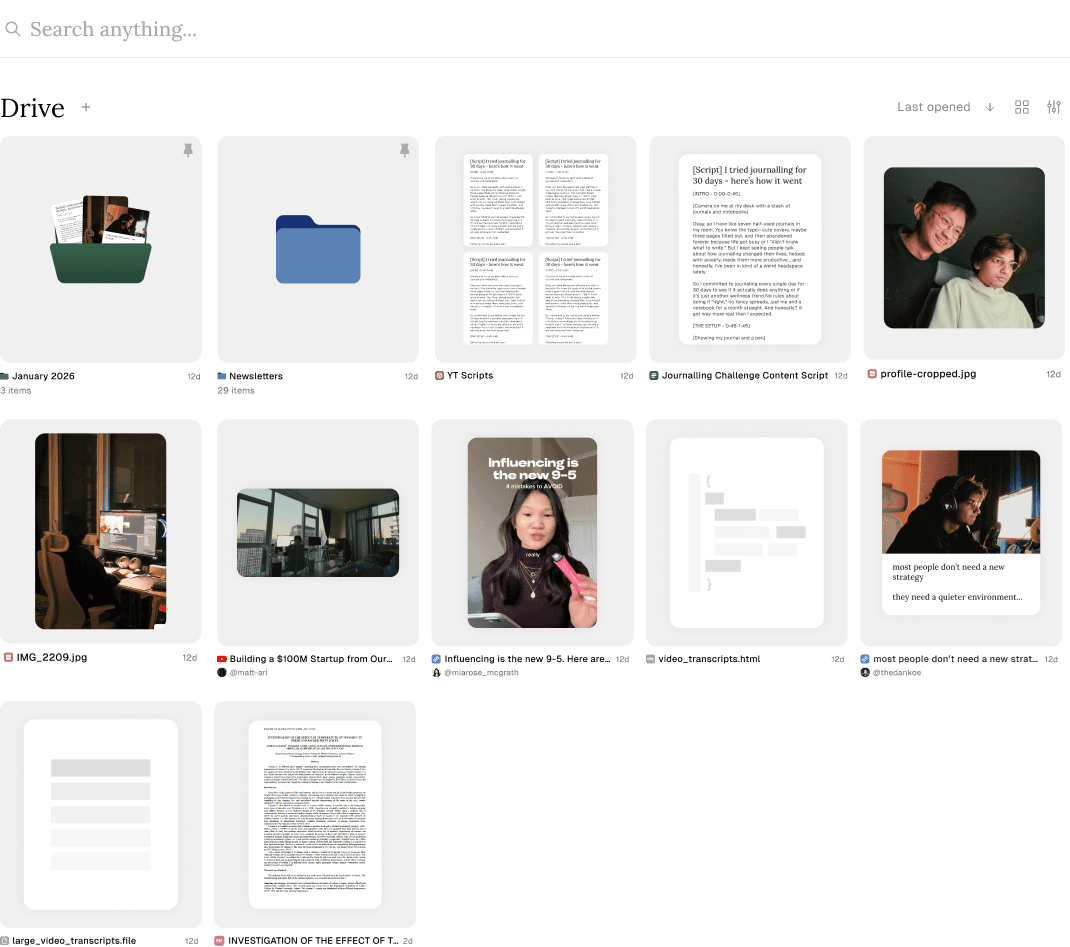Click the @matt-ari author link
Screen dimensions: 1070x947
[x=248, y=672]
